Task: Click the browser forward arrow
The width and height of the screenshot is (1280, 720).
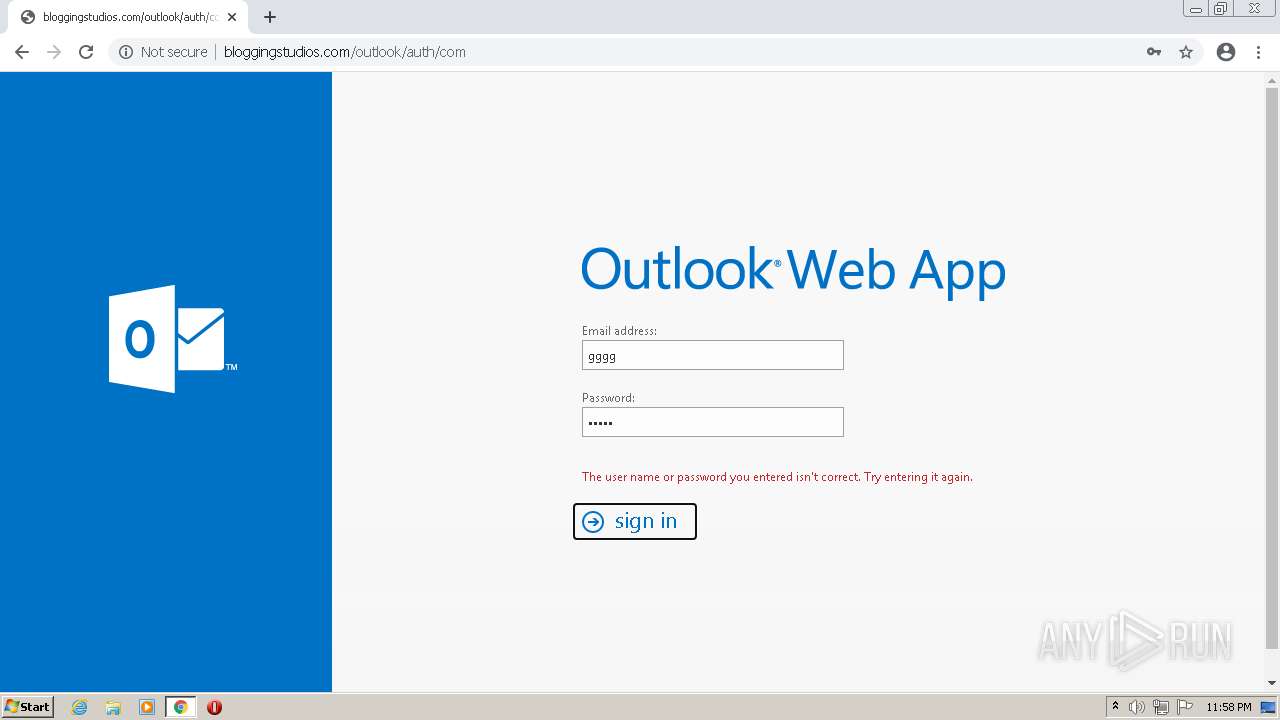Action: [x=54, y=52]
